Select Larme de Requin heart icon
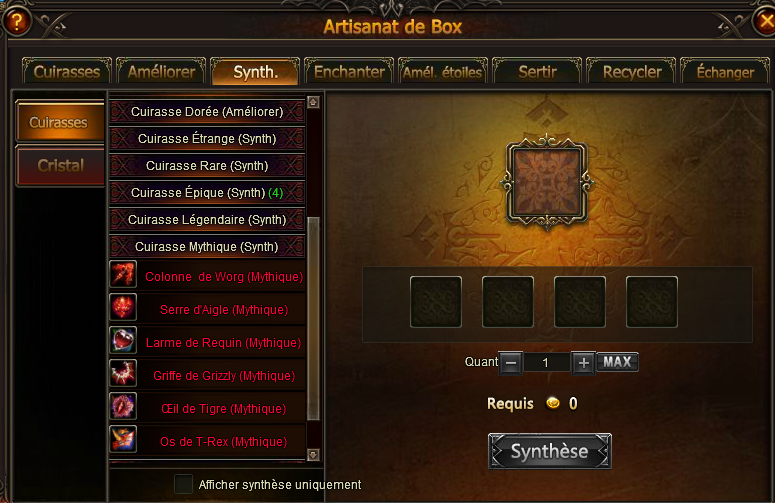Screen dimensions: 775x503 point(123,340)
